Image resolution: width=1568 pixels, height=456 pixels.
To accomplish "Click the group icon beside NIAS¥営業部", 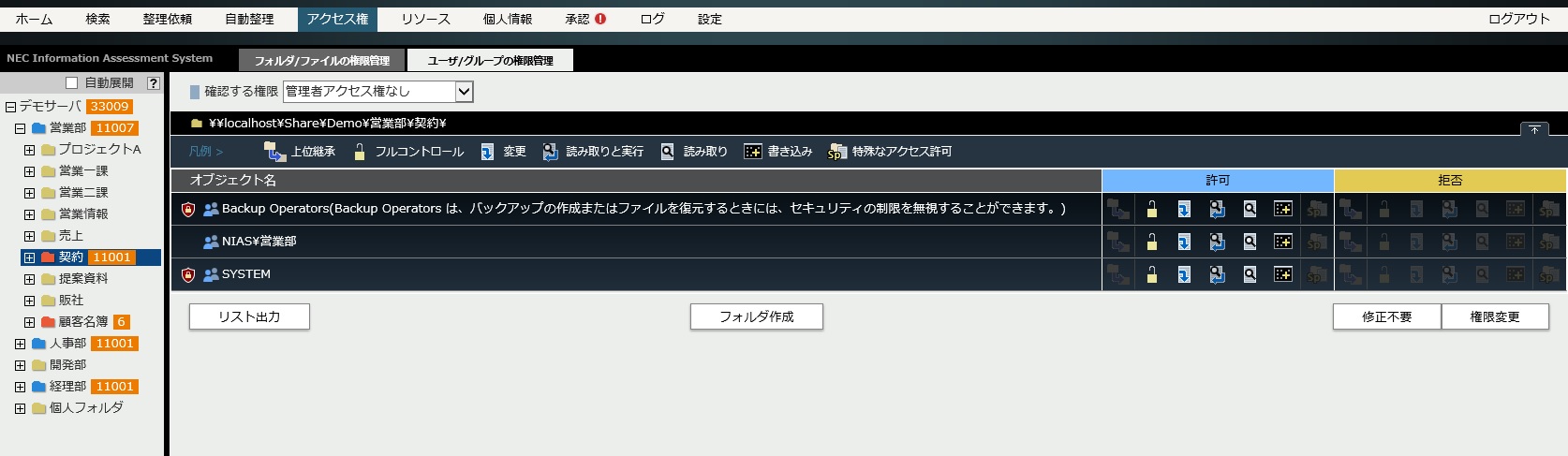I will [211, 242].
